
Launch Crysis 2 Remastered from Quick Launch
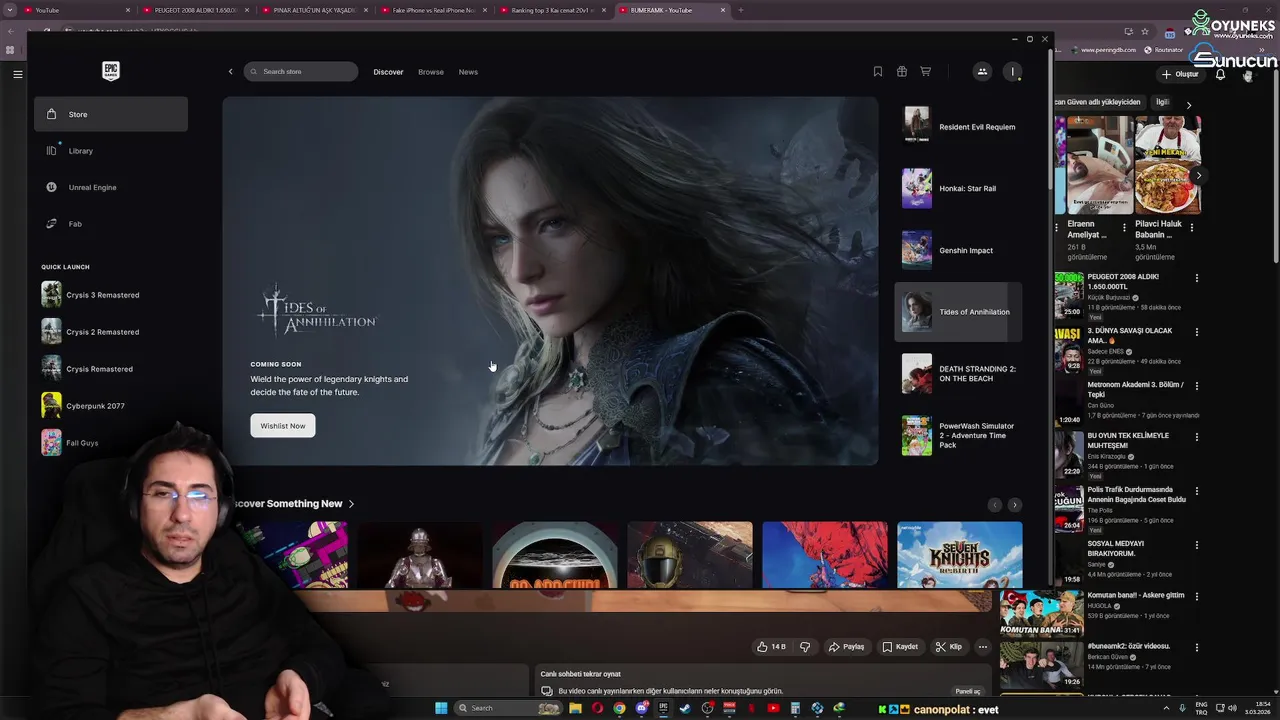pos(91,332)
